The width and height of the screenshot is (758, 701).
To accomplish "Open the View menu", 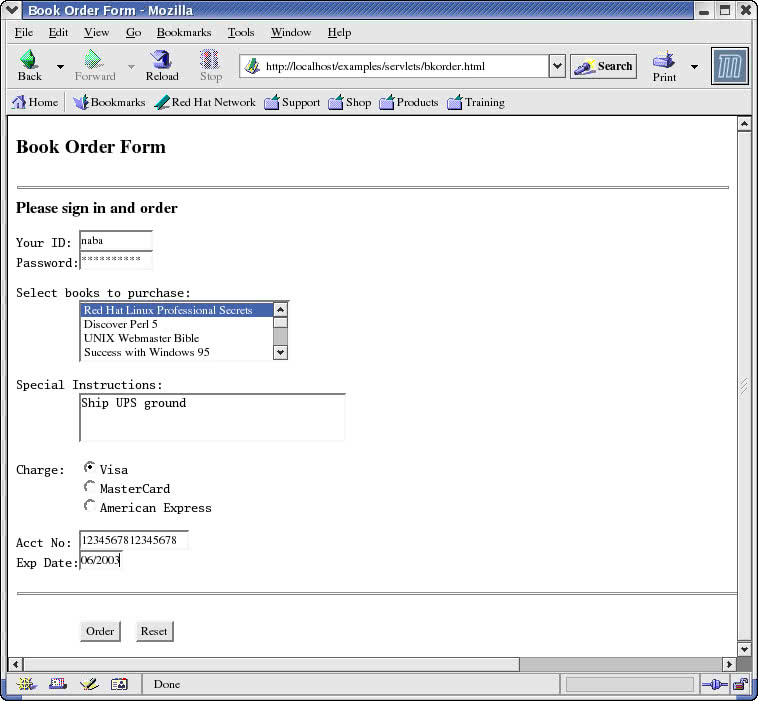I will [96, 32].
